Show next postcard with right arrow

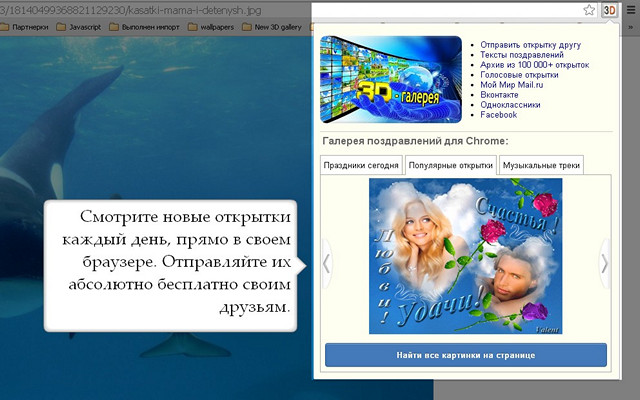[604, 263]
